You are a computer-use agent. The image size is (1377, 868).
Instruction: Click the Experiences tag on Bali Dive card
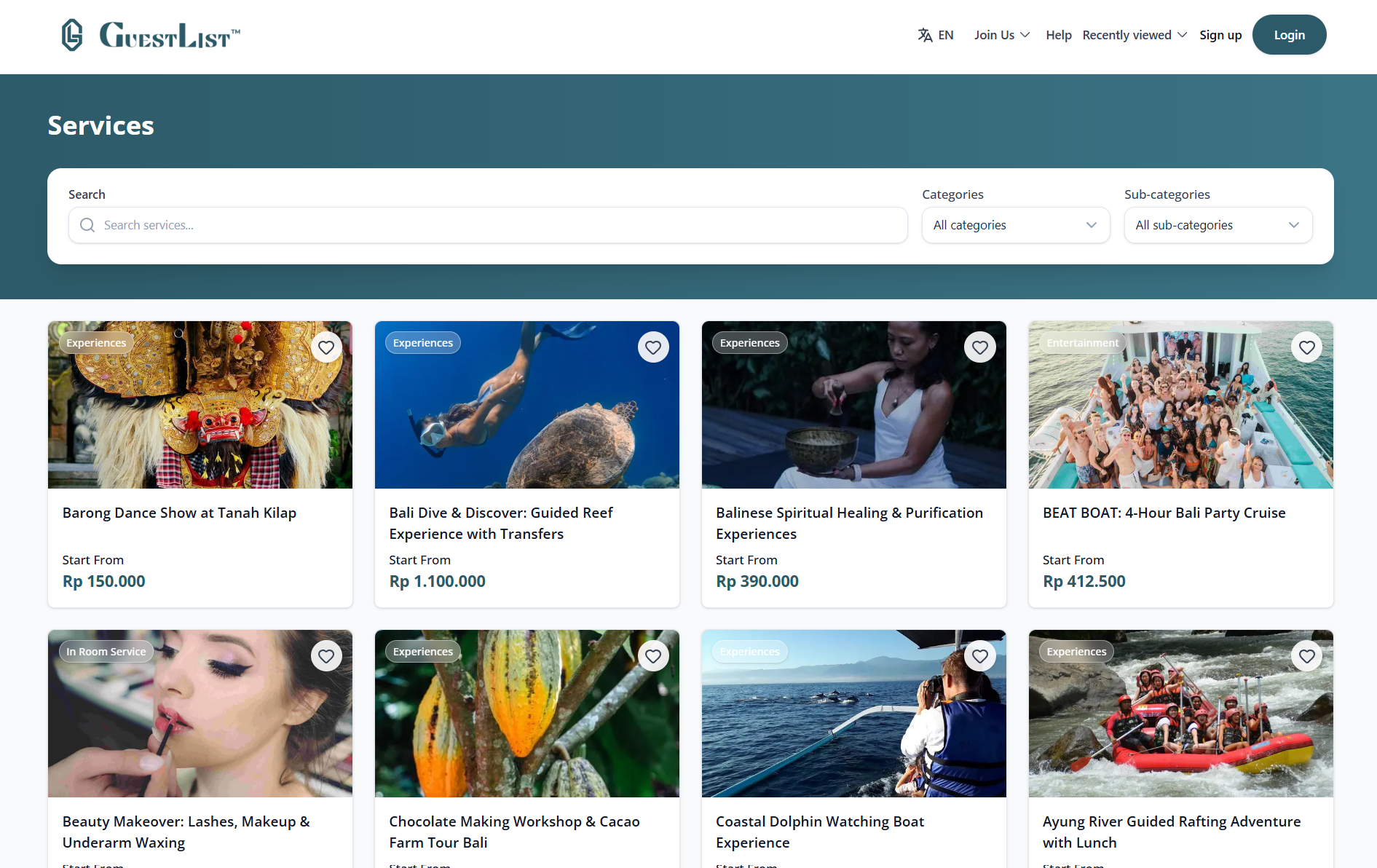pyautogui.click(x=423, y=343)
